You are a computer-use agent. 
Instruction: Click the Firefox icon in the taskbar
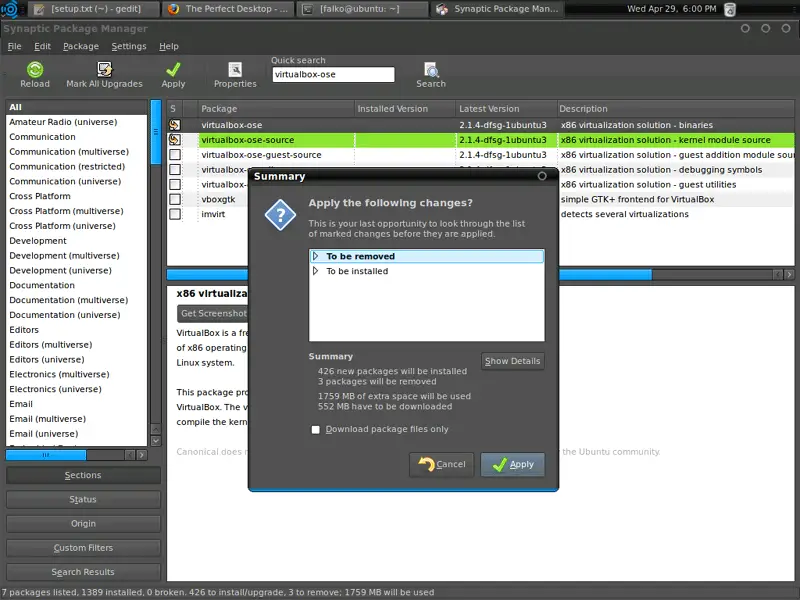coord(174,9)
